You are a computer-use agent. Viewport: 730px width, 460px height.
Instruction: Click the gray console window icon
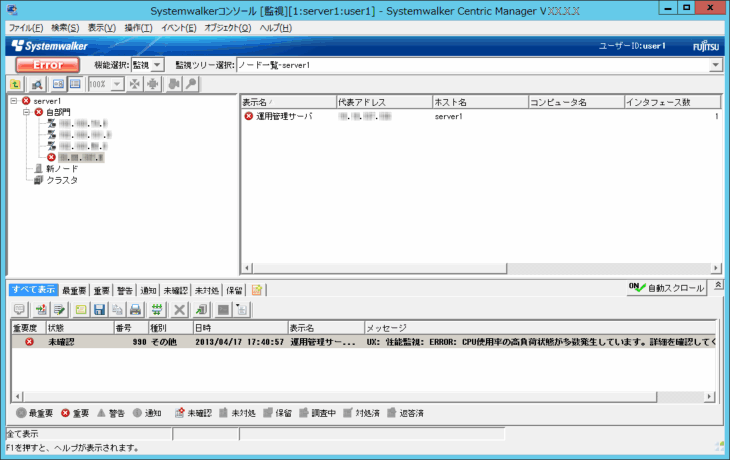[223, 310]
